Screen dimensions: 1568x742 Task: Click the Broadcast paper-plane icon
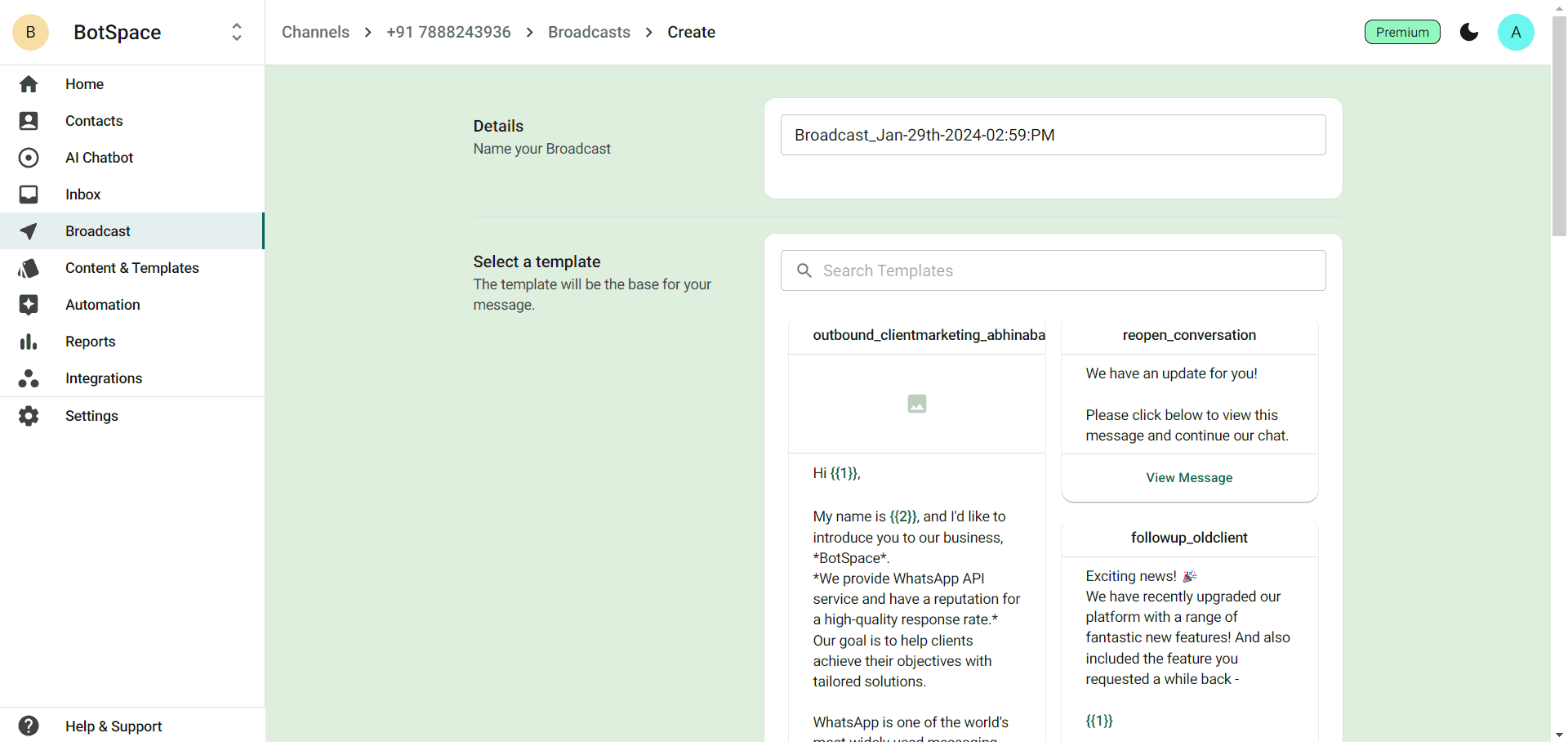29,231
